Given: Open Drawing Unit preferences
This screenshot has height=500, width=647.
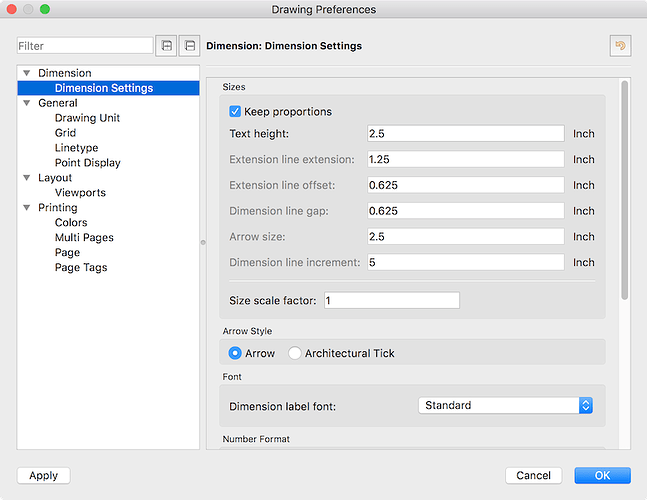Looking at the screenshot, I should [87, 118].
